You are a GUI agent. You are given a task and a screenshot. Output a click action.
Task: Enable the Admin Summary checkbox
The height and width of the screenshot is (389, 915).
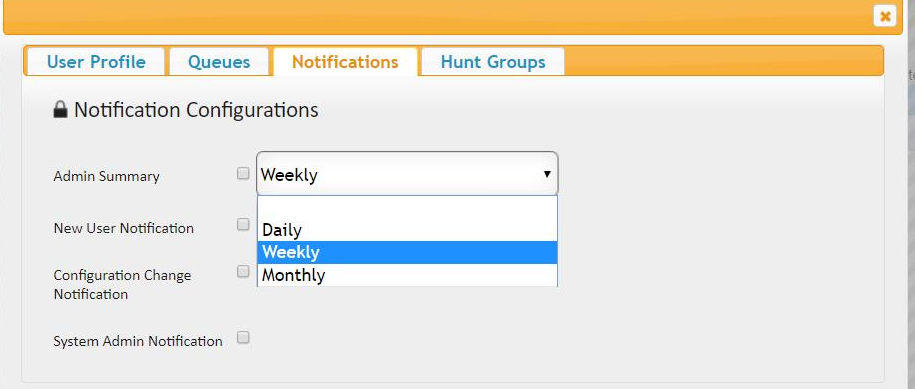[243, 173]
